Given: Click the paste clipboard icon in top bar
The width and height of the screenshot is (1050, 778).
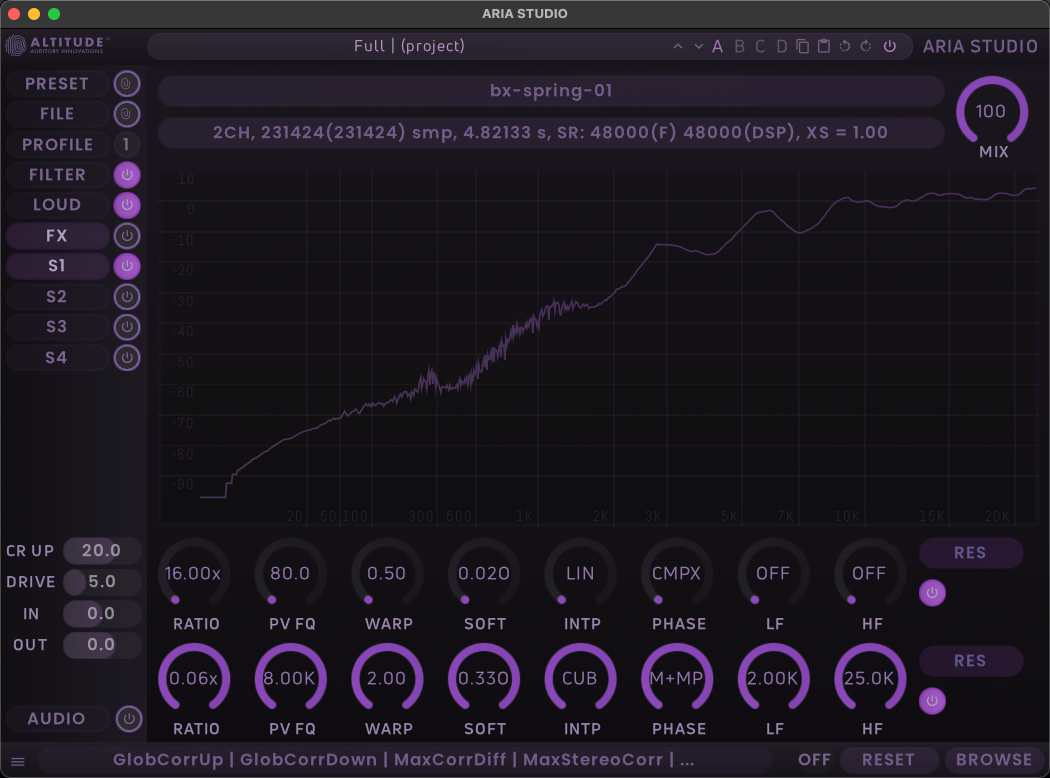Looking at the screenshot, I should tap(823, 46).
